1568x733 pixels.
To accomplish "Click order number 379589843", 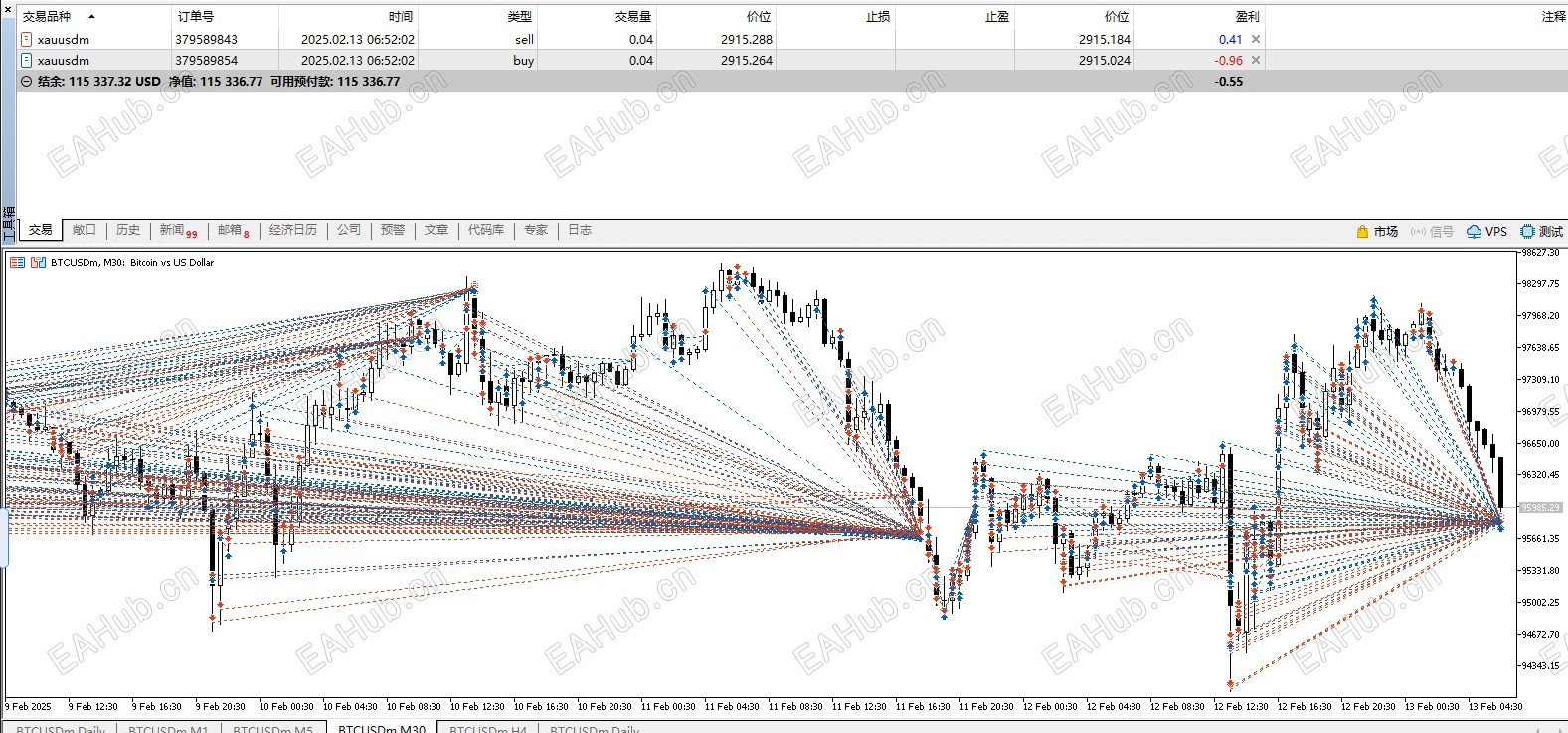I will click(x=206, y=39).
